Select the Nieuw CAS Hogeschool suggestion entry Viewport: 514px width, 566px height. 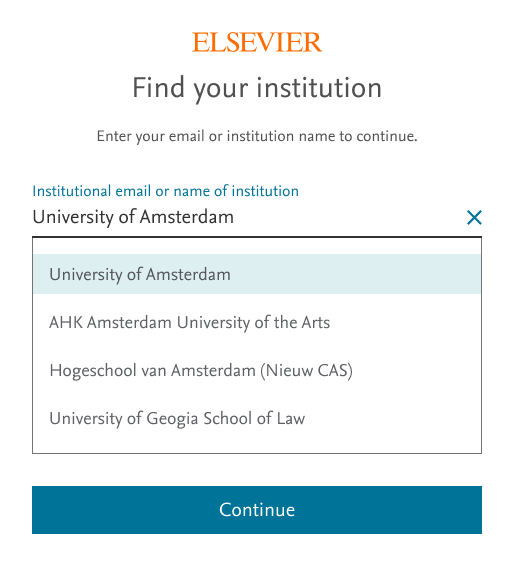coord(257,370)
